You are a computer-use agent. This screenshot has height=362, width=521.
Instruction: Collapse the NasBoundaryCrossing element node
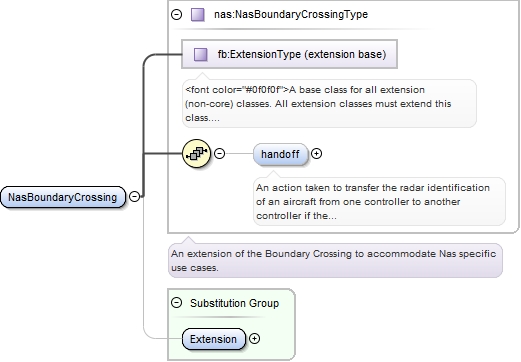134,196
